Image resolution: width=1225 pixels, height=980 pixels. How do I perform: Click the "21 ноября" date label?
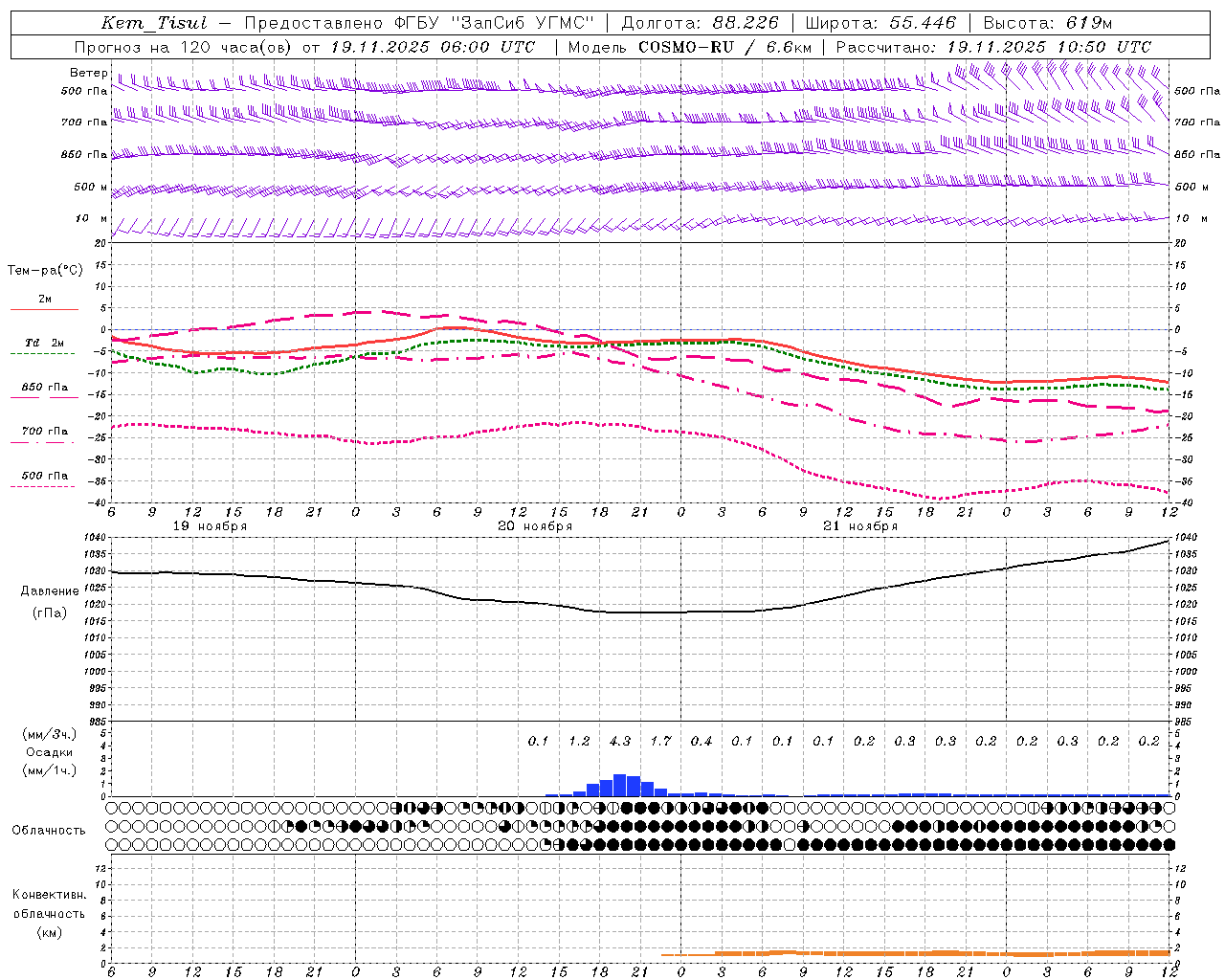pos(860,526)
